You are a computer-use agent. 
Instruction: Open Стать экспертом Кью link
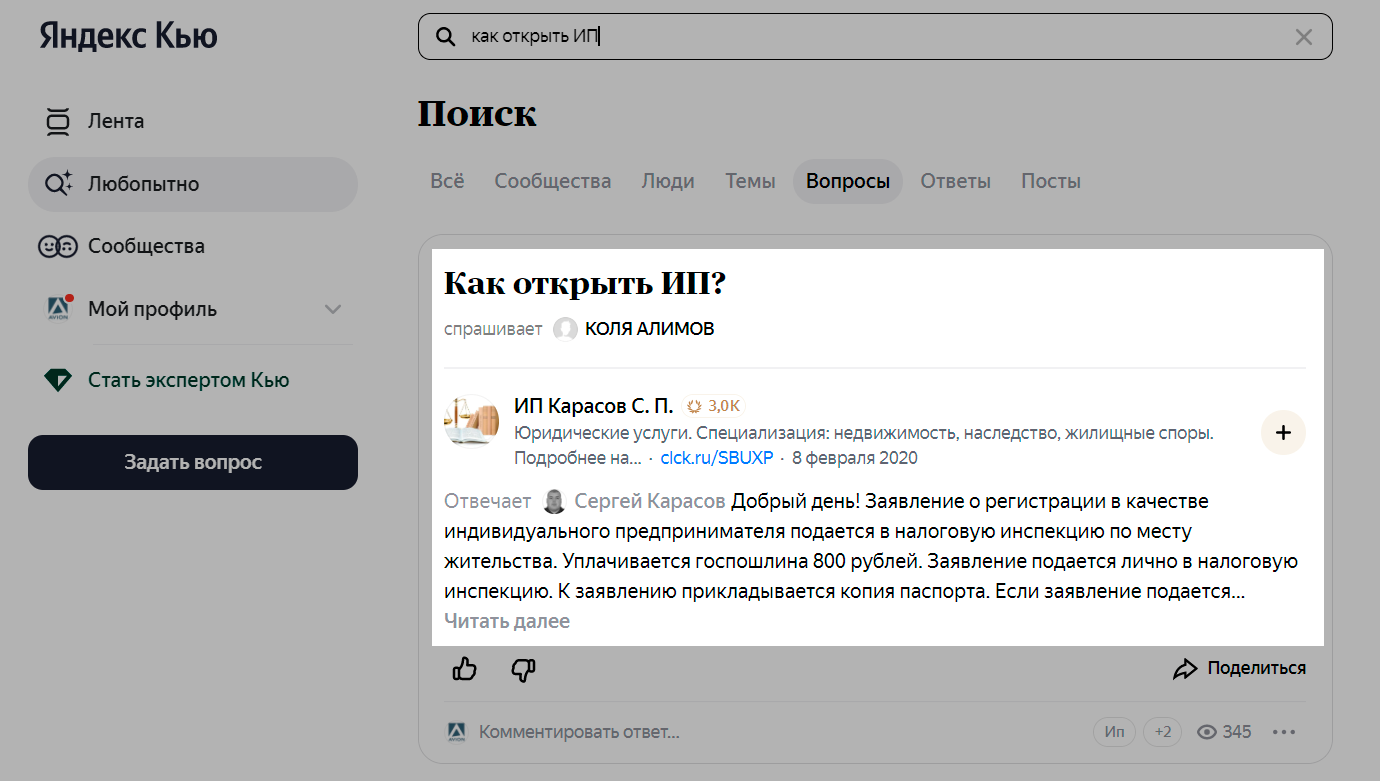188,380
